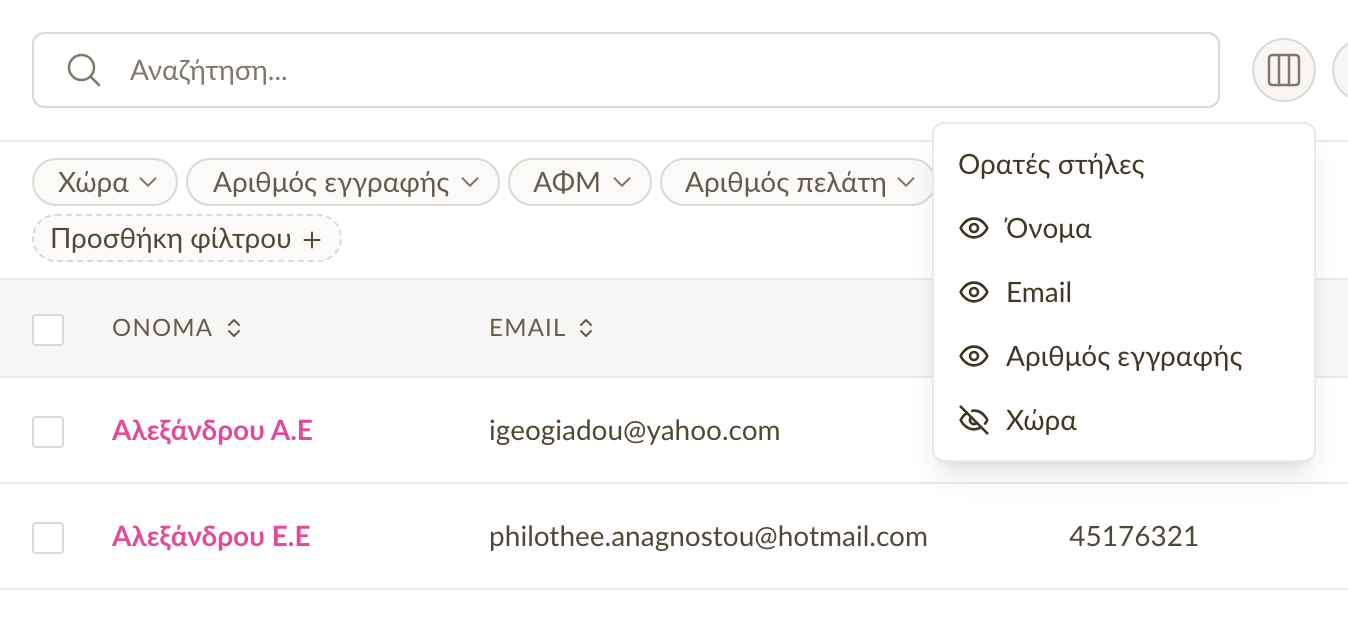Toggle eye icon for Όνομα column
This screenshot has width=1348, height=620.
click(973, 229)
